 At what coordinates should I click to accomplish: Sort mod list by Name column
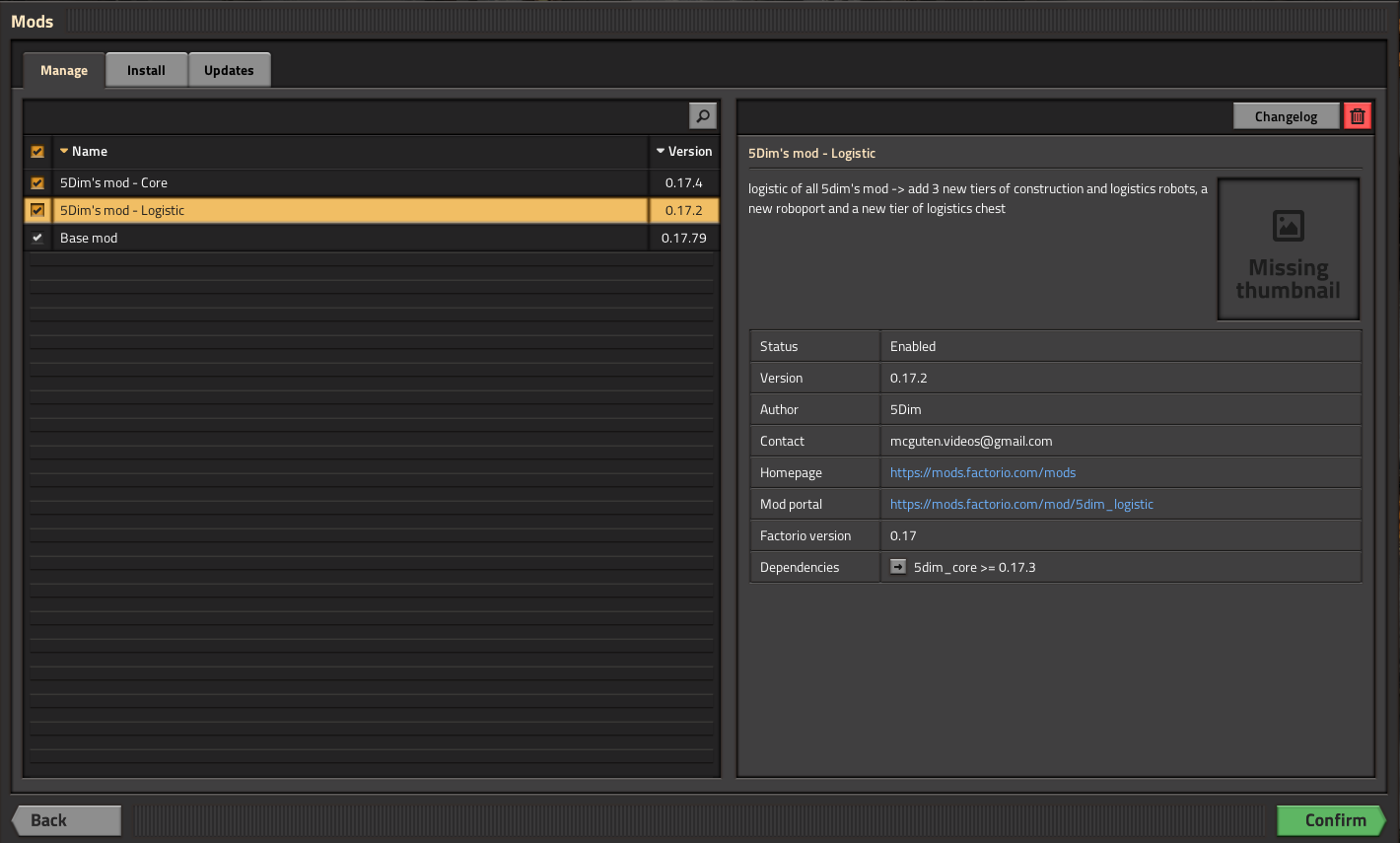point(89,152)
